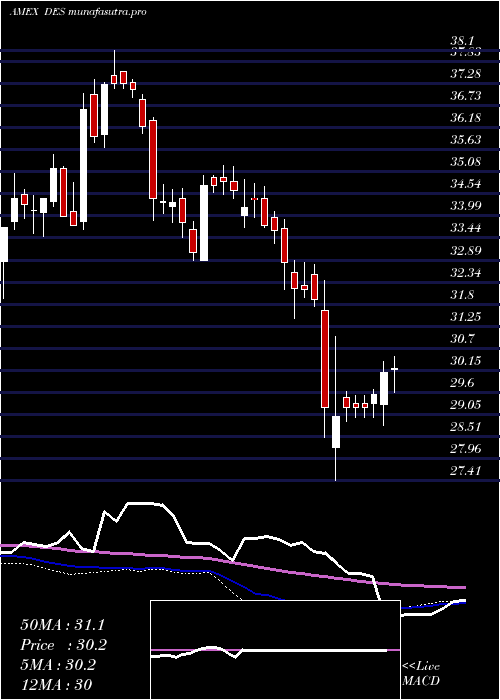The image size is (500, 700).
Task: Click the 28.51 price label
Action: (465, 427)
